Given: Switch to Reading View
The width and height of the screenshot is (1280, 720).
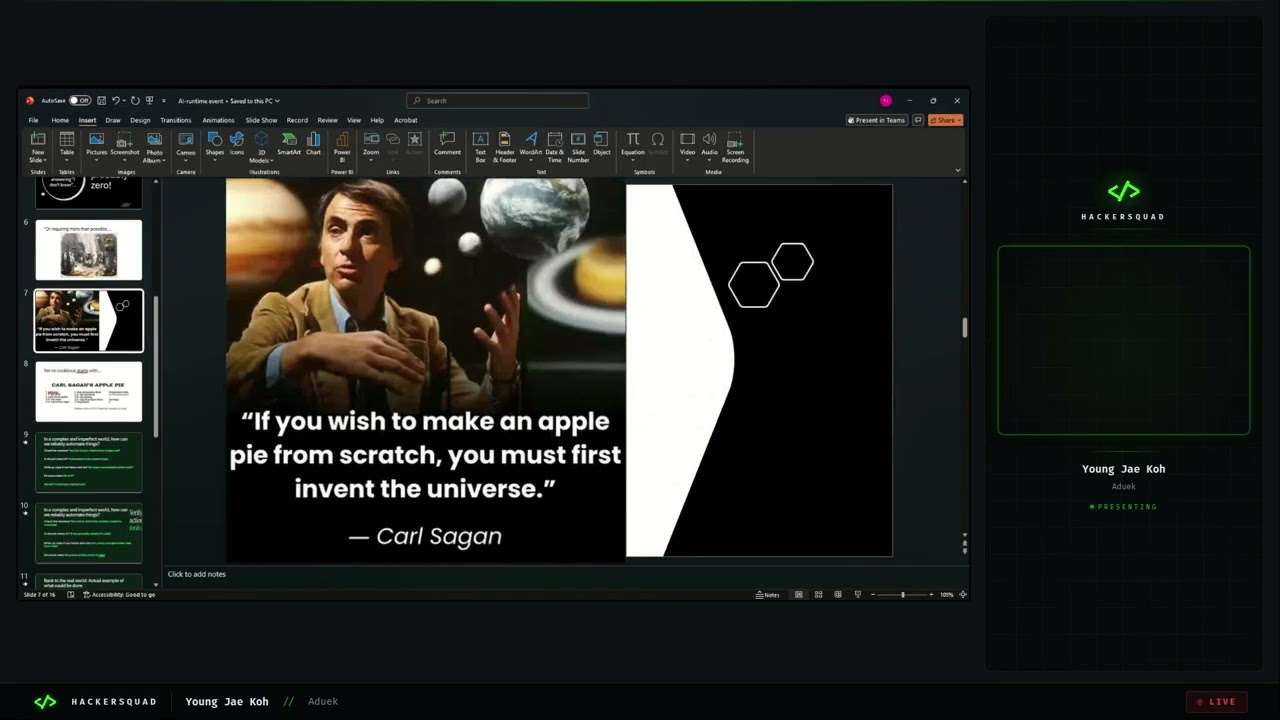Looking at the screenshot, I should pyautogui.click(x=838, y=595).
